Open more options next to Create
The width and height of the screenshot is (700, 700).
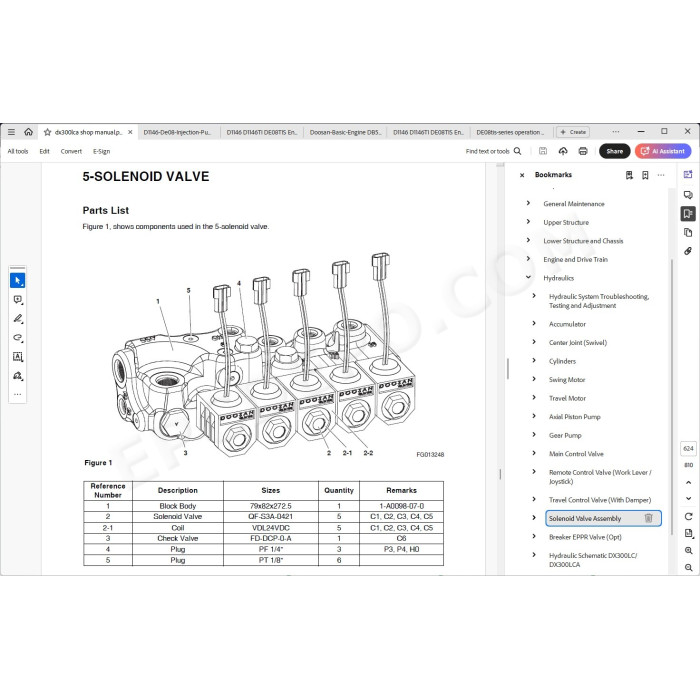616,132
